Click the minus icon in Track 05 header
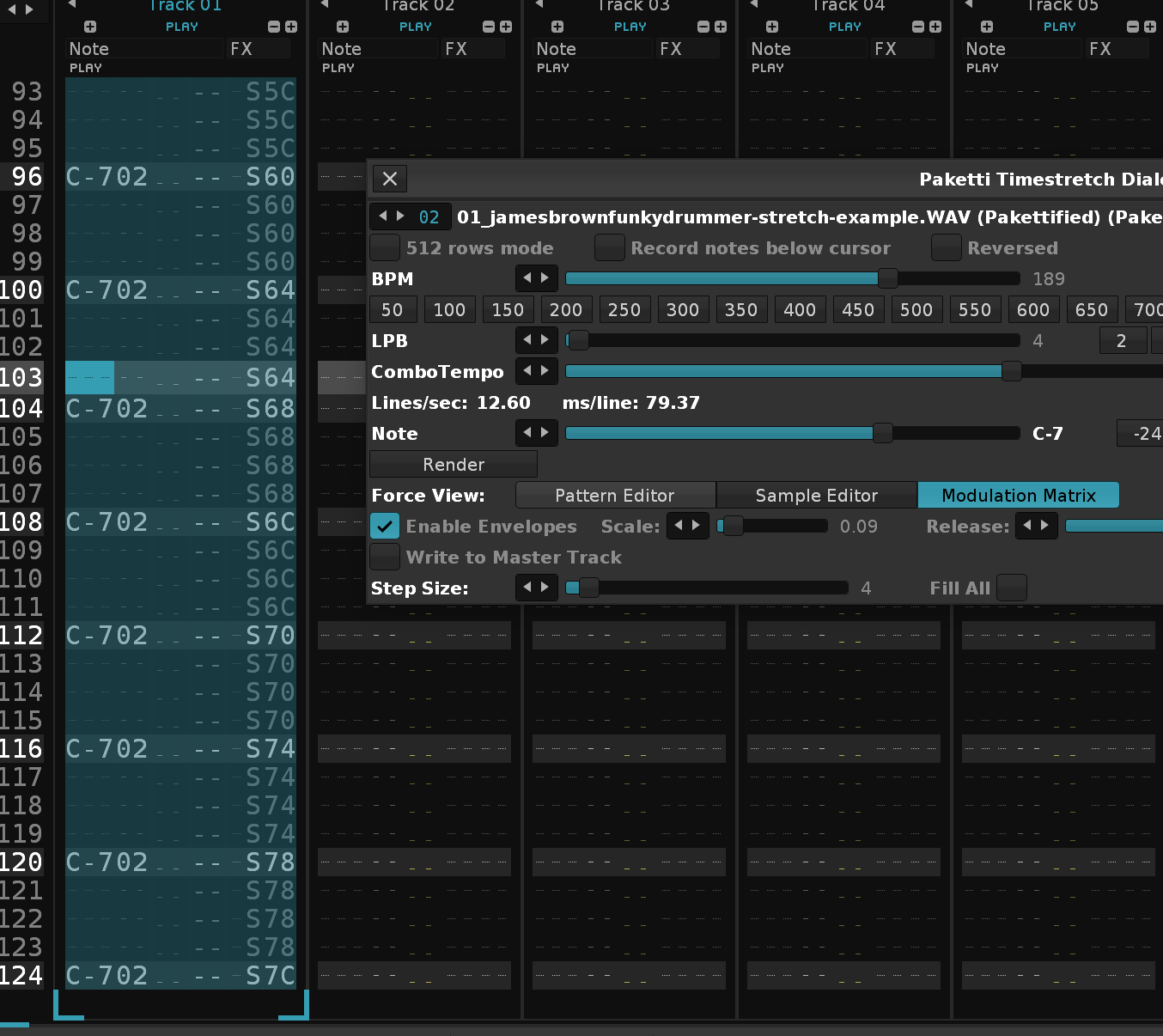The width and height of the screenshot is (1163, 1036). pos(1133,27)
